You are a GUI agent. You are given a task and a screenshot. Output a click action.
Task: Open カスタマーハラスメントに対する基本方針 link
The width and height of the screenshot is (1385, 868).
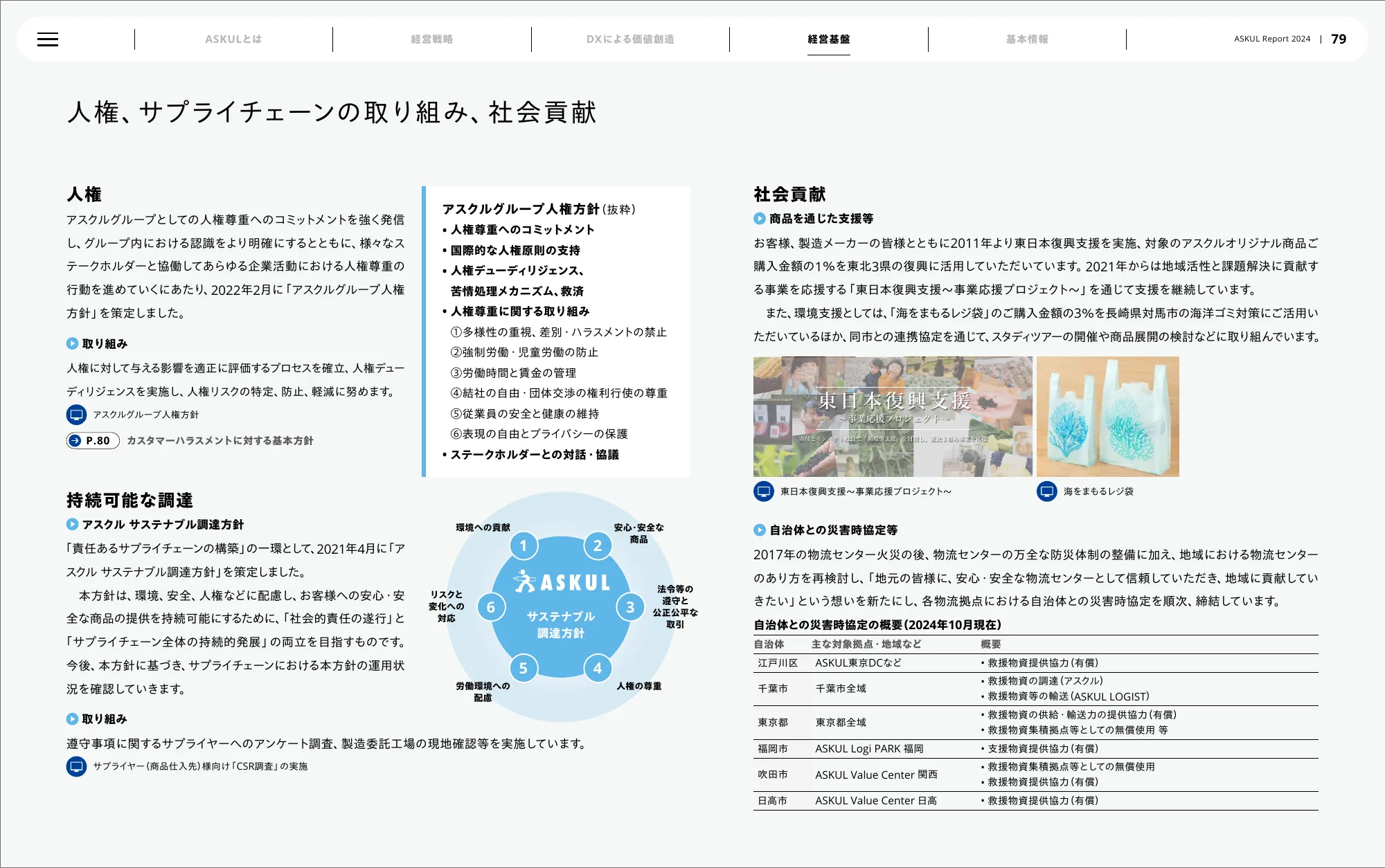pos(220,441)
